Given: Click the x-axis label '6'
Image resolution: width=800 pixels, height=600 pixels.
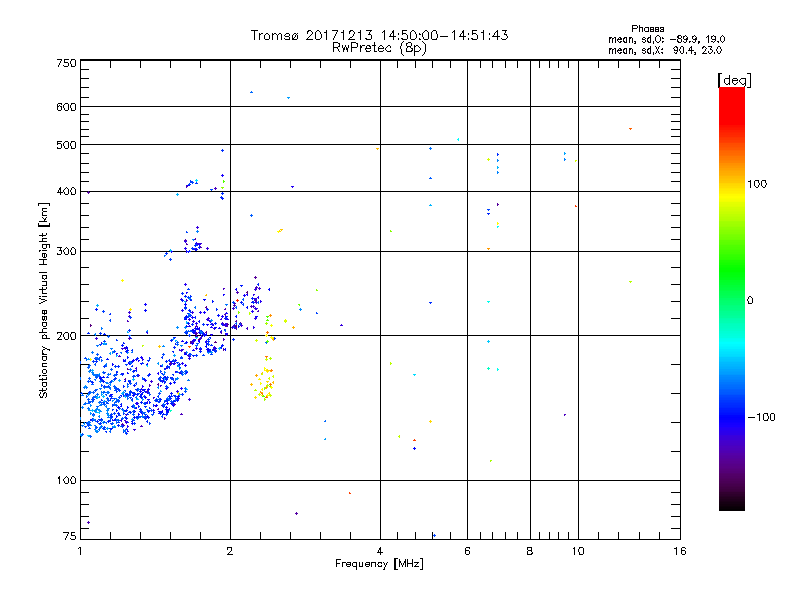Looking at the screenshot, I should click(x=467, y=551).
